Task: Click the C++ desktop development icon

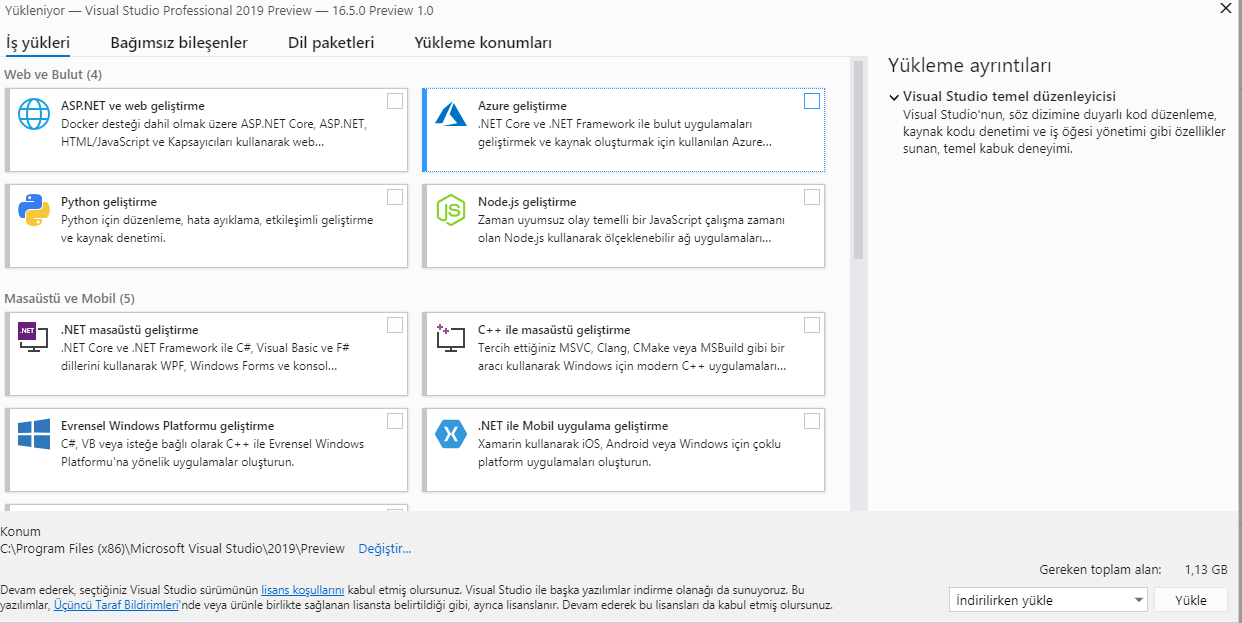Action: point(451,337)
